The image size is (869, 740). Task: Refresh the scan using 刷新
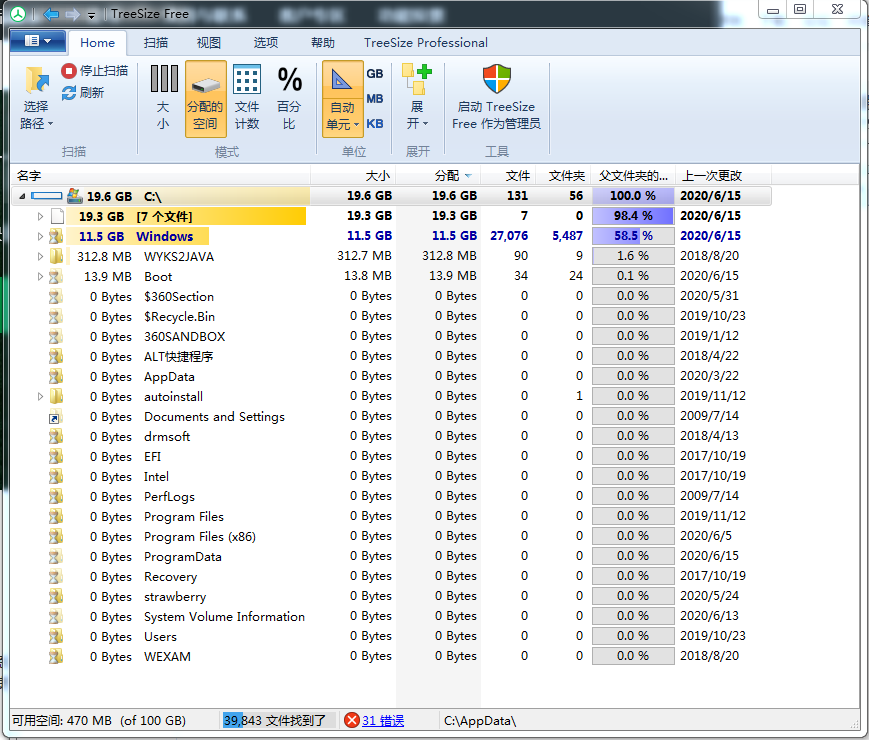point(83,93)
